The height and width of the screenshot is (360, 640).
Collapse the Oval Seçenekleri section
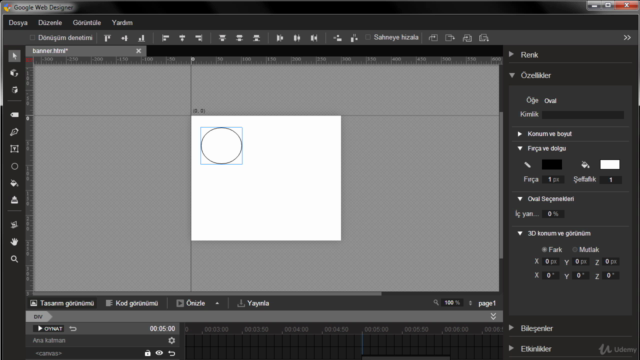click(x=520, y=199)
